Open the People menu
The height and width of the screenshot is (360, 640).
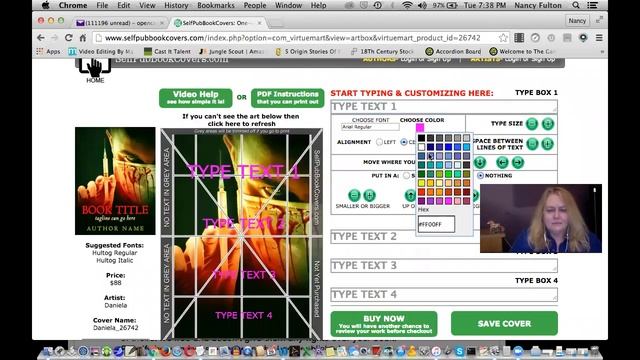255,5
